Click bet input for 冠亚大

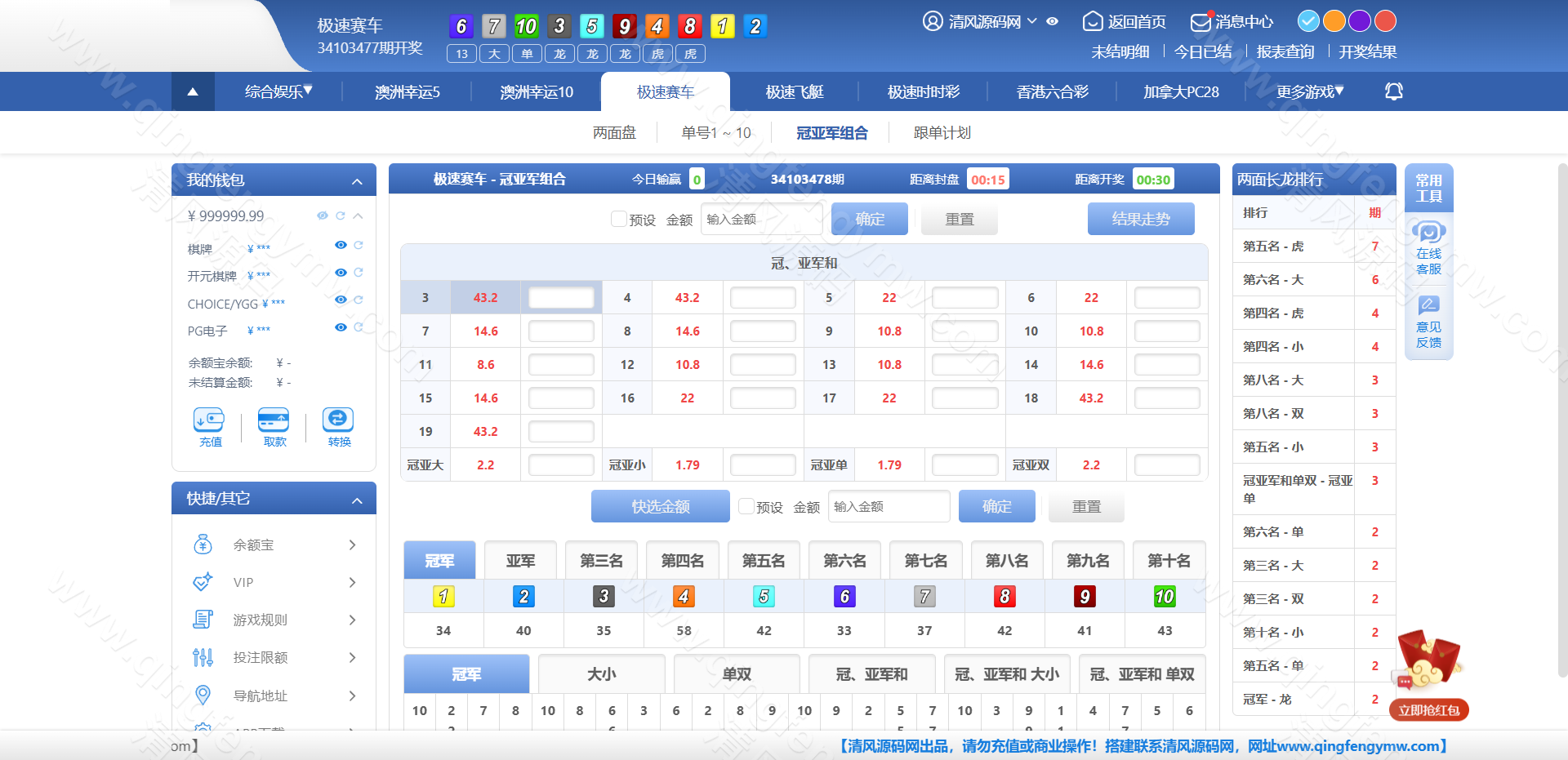(561, 464)
